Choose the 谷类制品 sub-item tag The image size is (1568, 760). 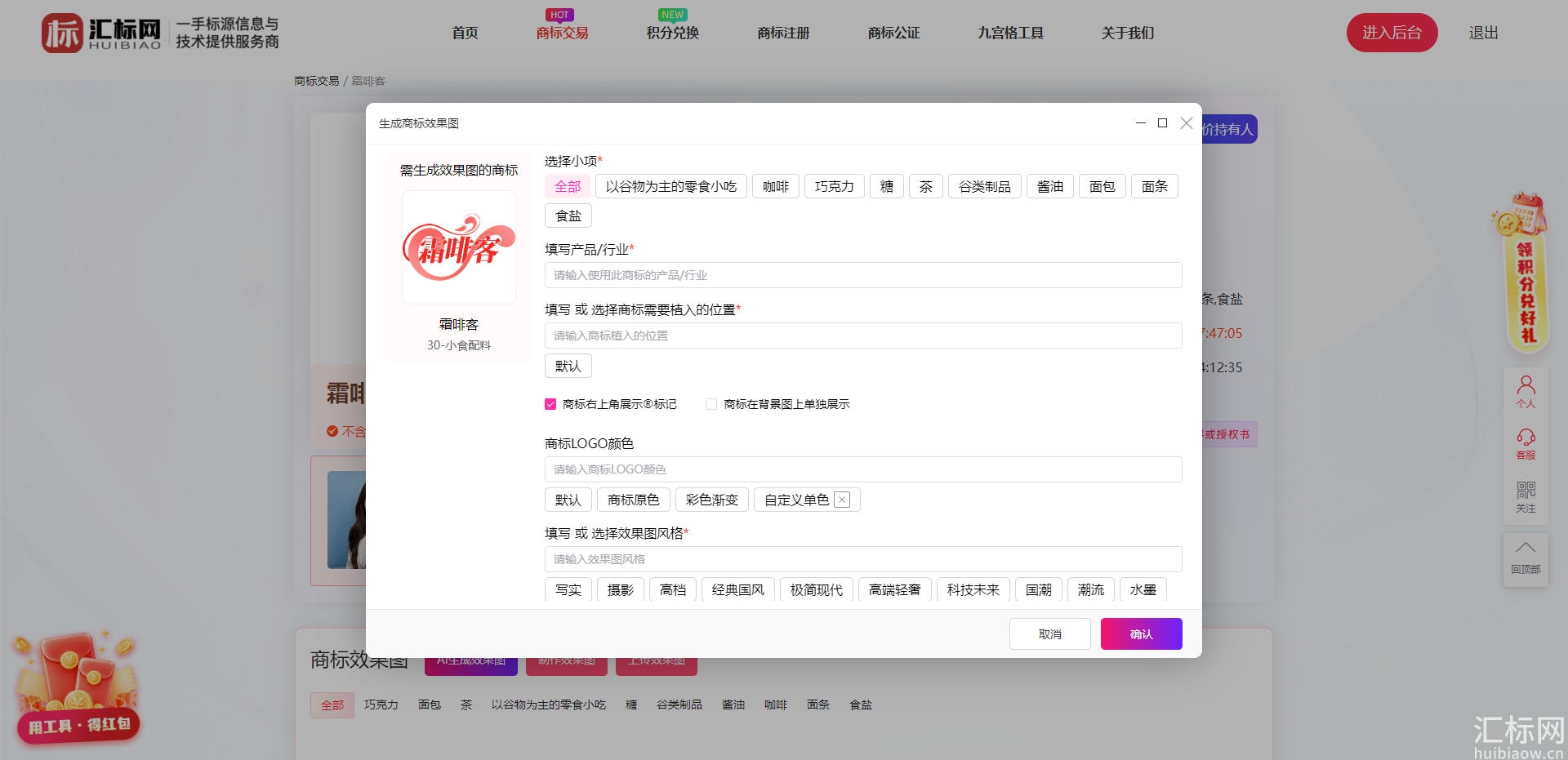coord(985,186)
